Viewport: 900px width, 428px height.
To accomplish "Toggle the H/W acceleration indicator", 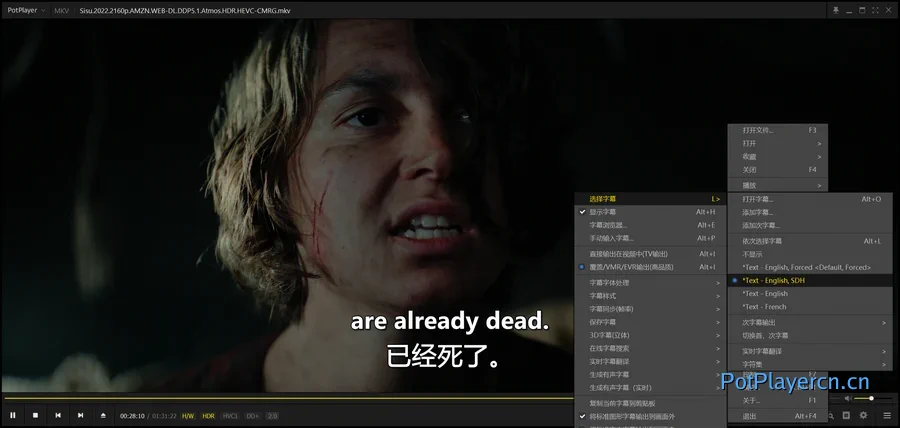I will 187,415.
